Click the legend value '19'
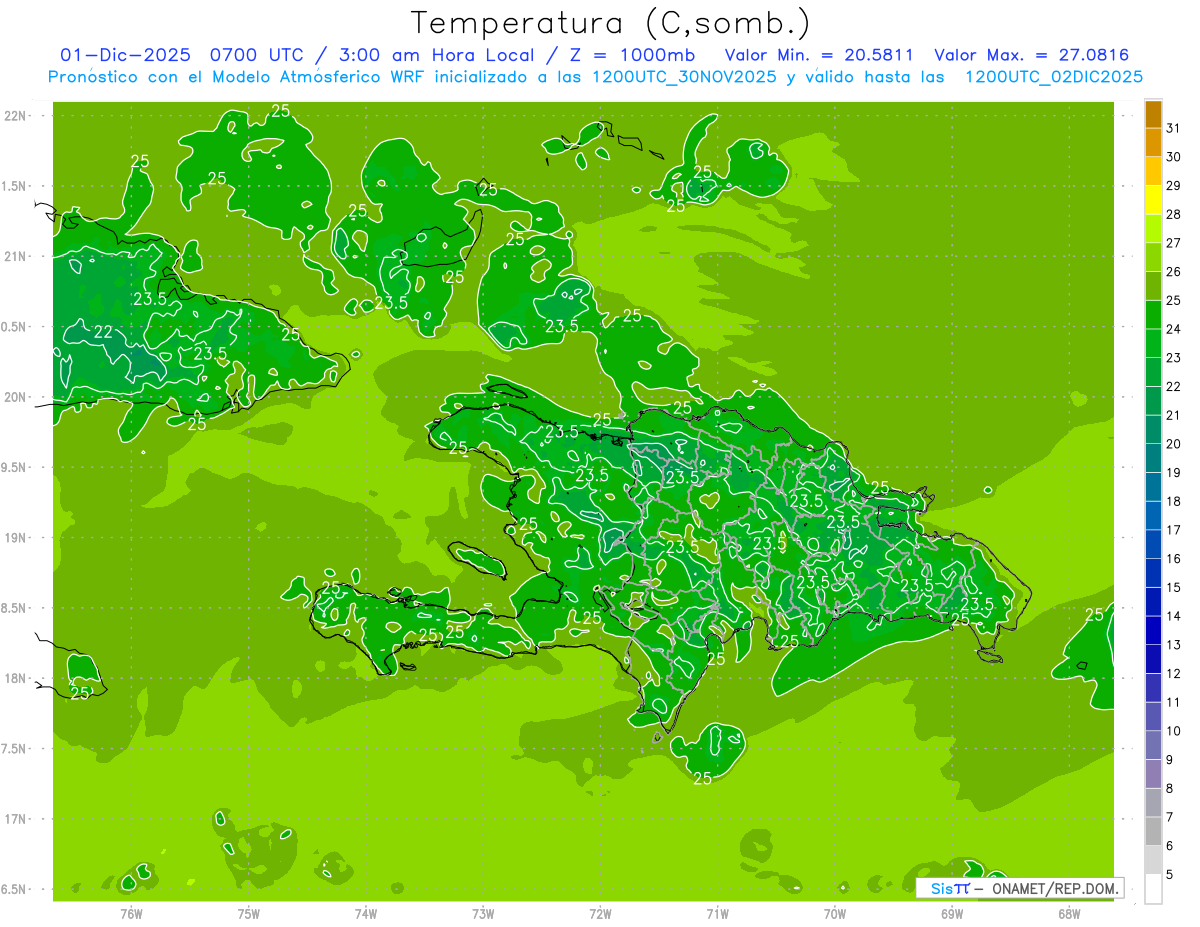This screenshot has height=927, width=1200. 1173,472
